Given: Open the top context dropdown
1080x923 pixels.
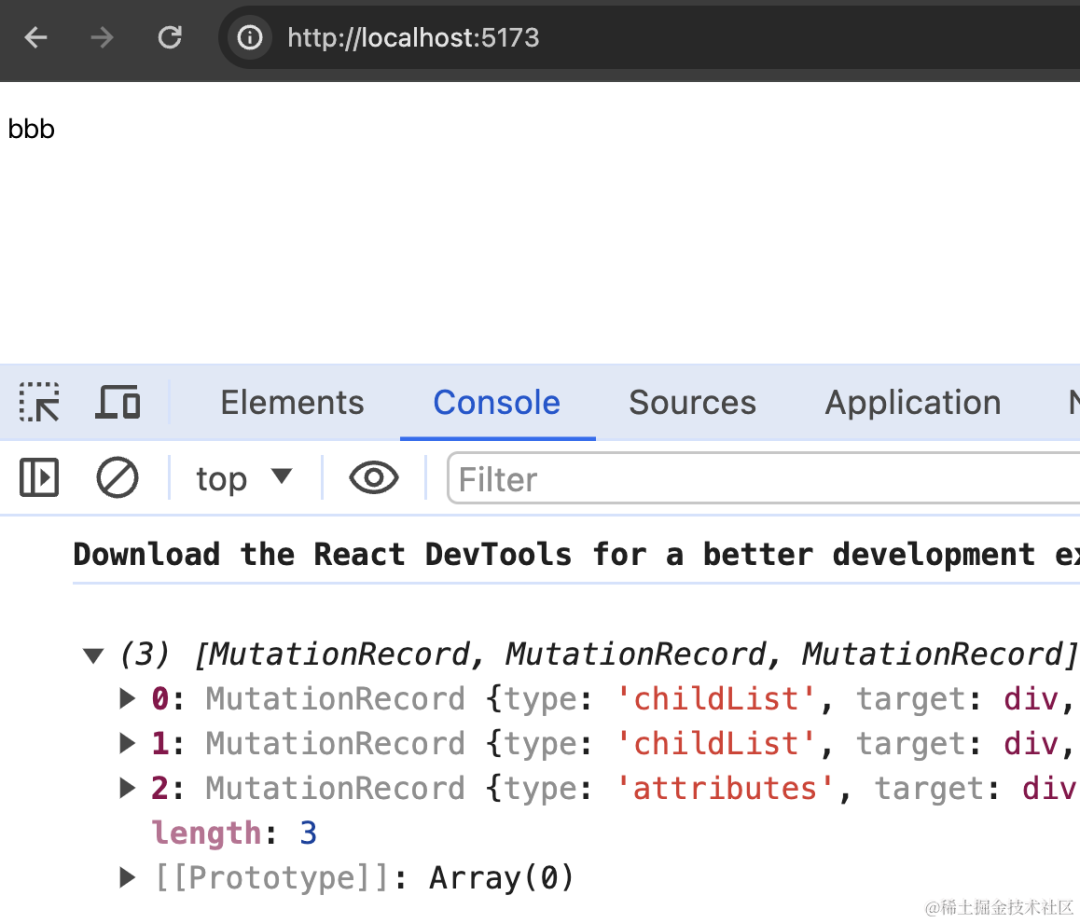Looking at the screenshot, I should [x=244, y=479].
